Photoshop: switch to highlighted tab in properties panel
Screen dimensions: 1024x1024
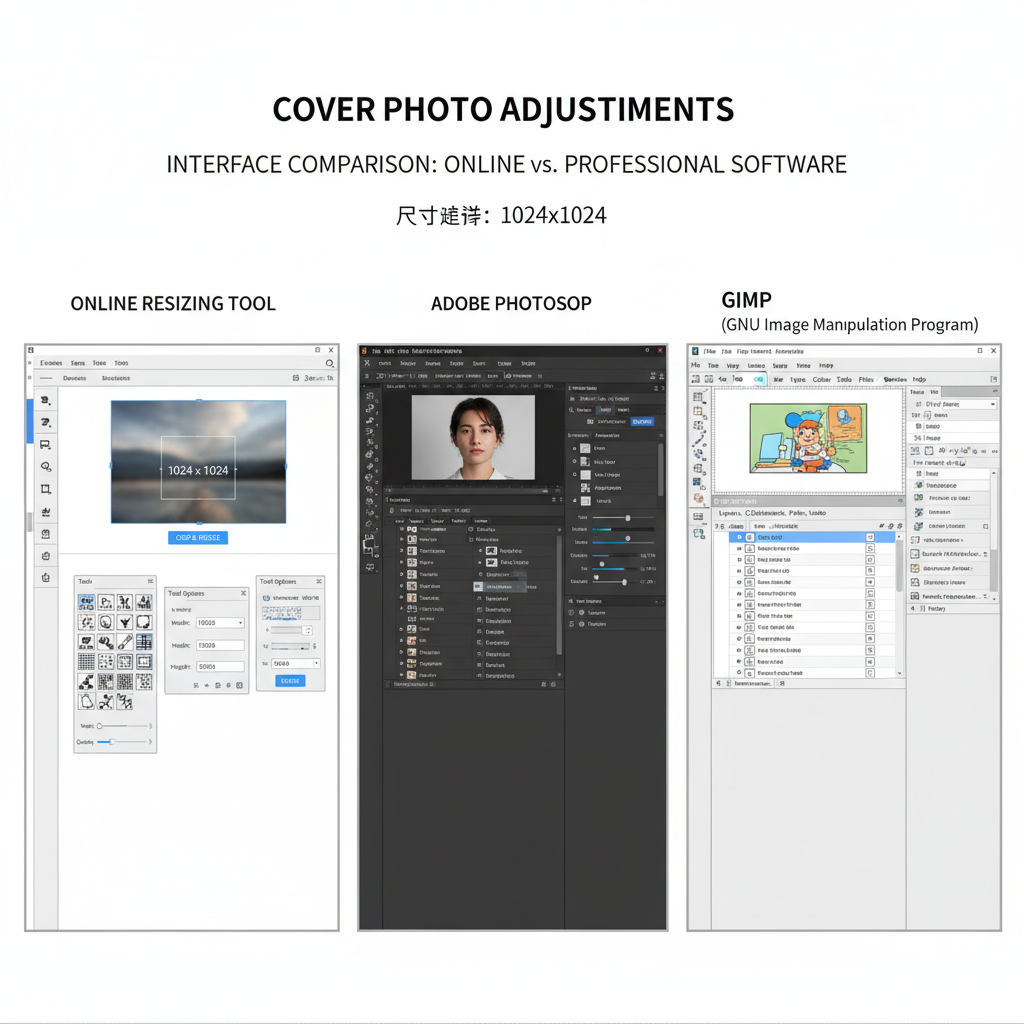coord(606,410)
